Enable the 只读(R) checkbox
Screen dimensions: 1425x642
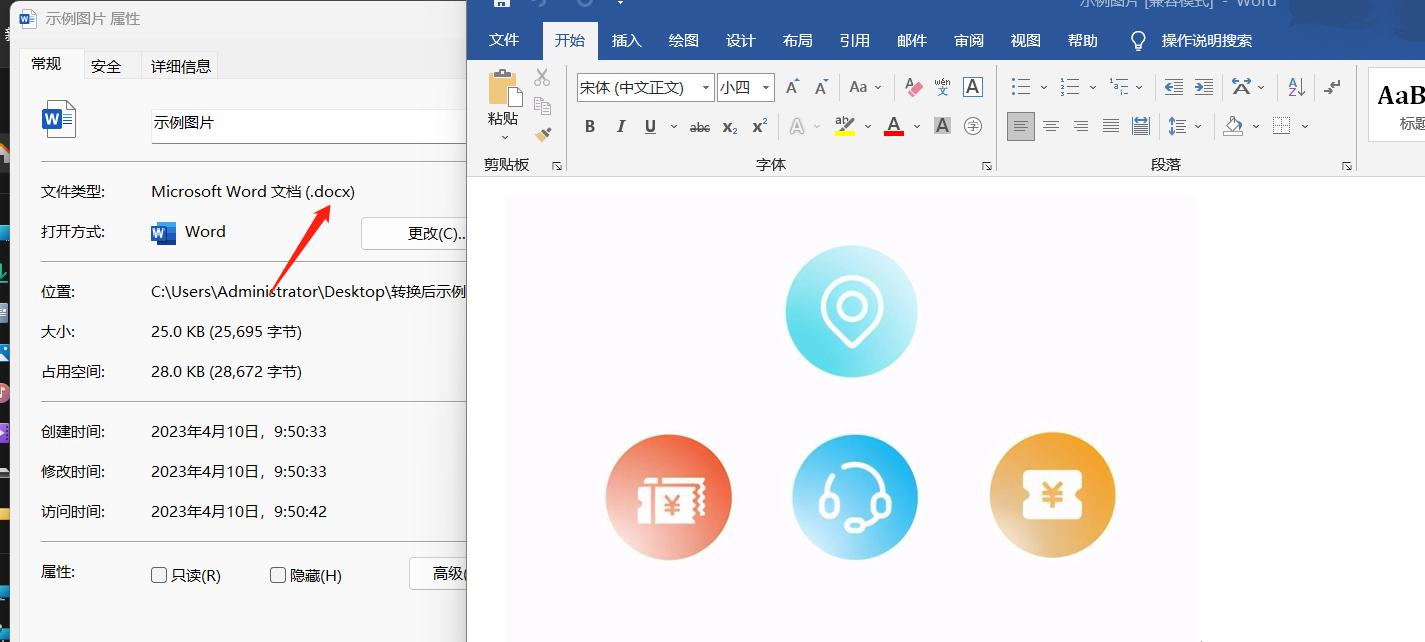coord(158,575)
